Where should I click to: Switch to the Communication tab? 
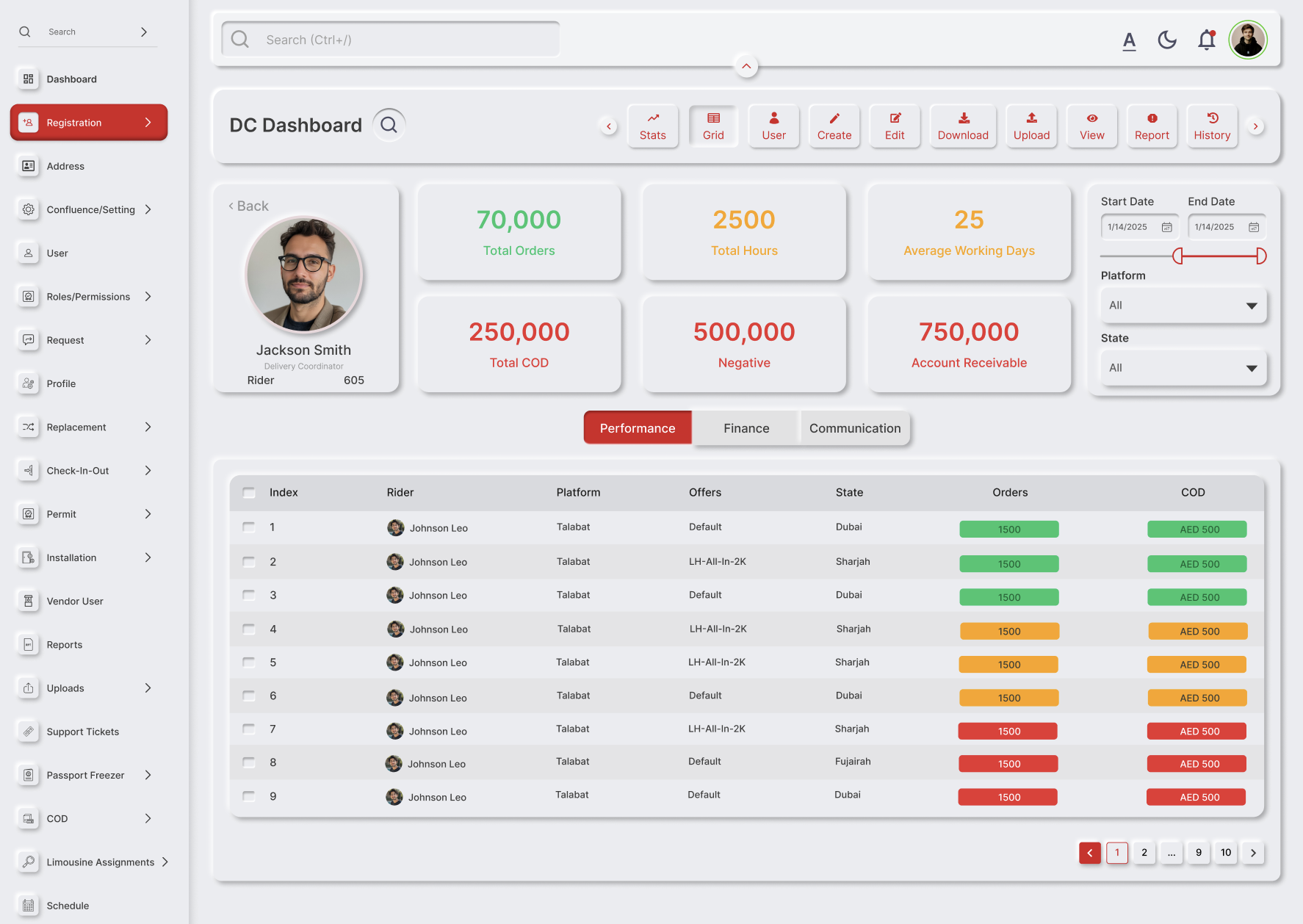point(854,428)
